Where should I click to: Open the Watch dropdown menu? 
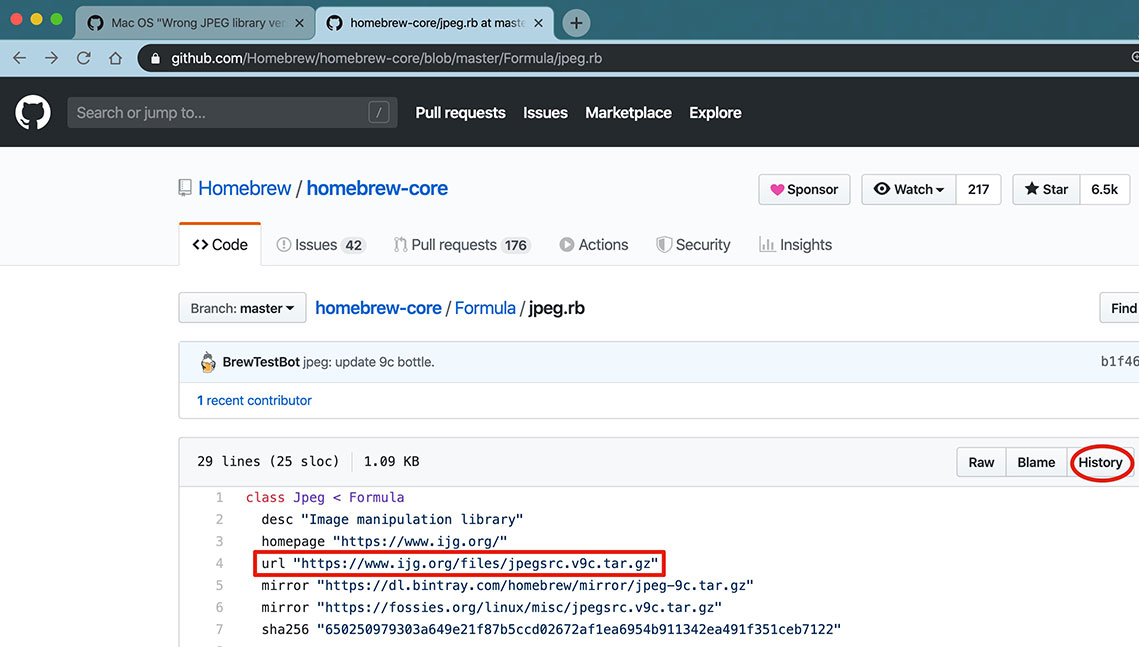coord(908,189)
